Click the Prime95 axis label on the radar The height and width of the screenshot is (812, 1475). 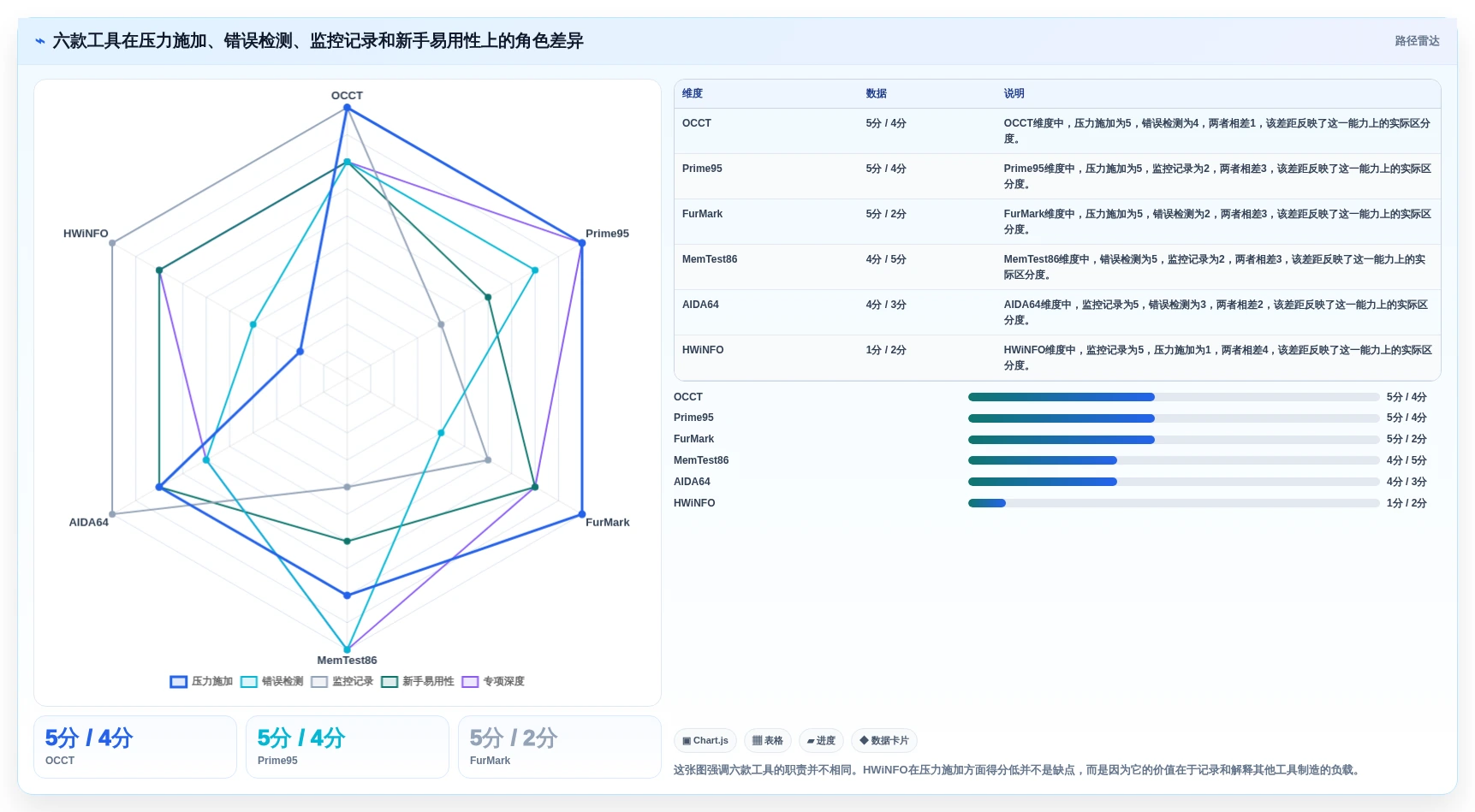click(607, 234)
